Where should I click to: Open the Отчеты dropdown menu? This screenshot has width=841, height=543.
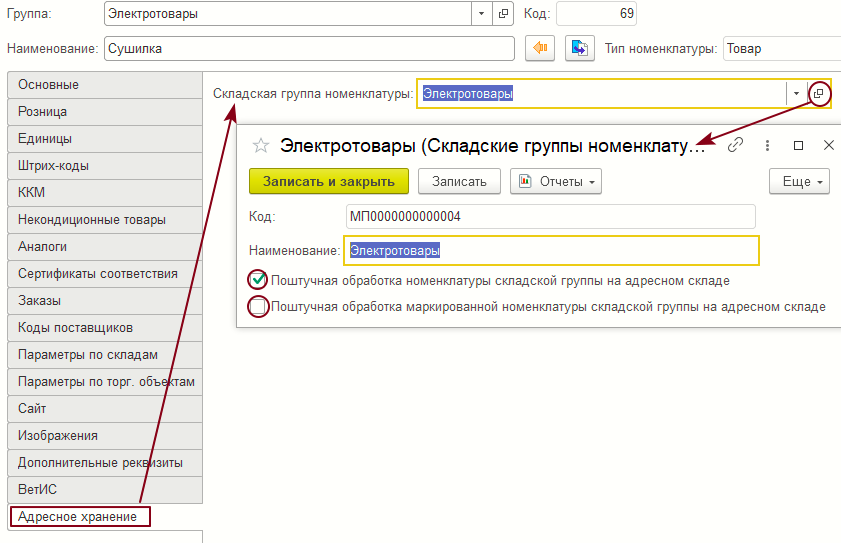pyautogui.click(x=557, y=181)
